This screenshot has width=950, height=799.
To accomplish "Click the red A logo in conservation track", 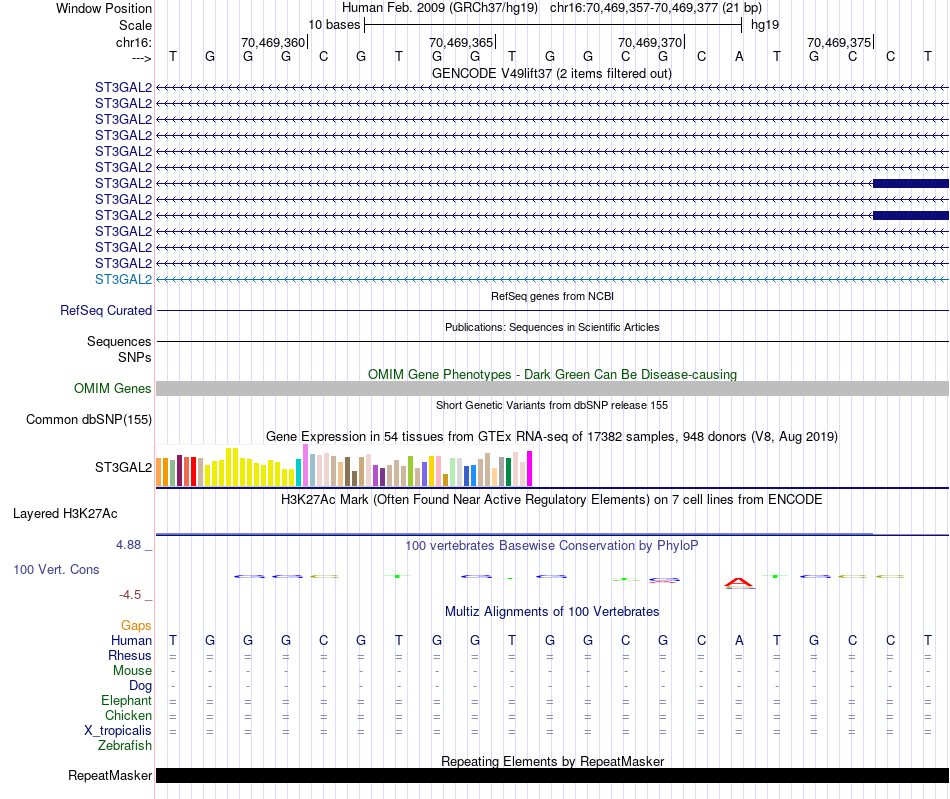I will click(739, 583).
